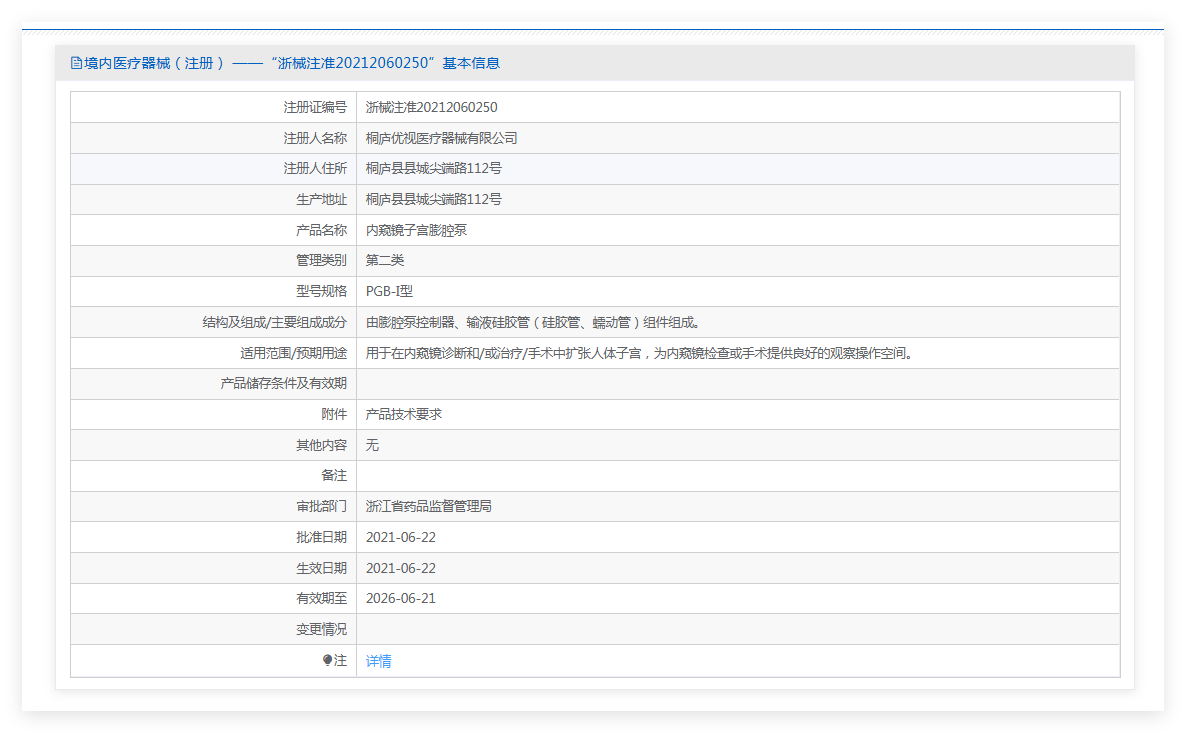1186x733 pixels.
Task: Click the 注册证编号 label
Action: coord(315,107)
